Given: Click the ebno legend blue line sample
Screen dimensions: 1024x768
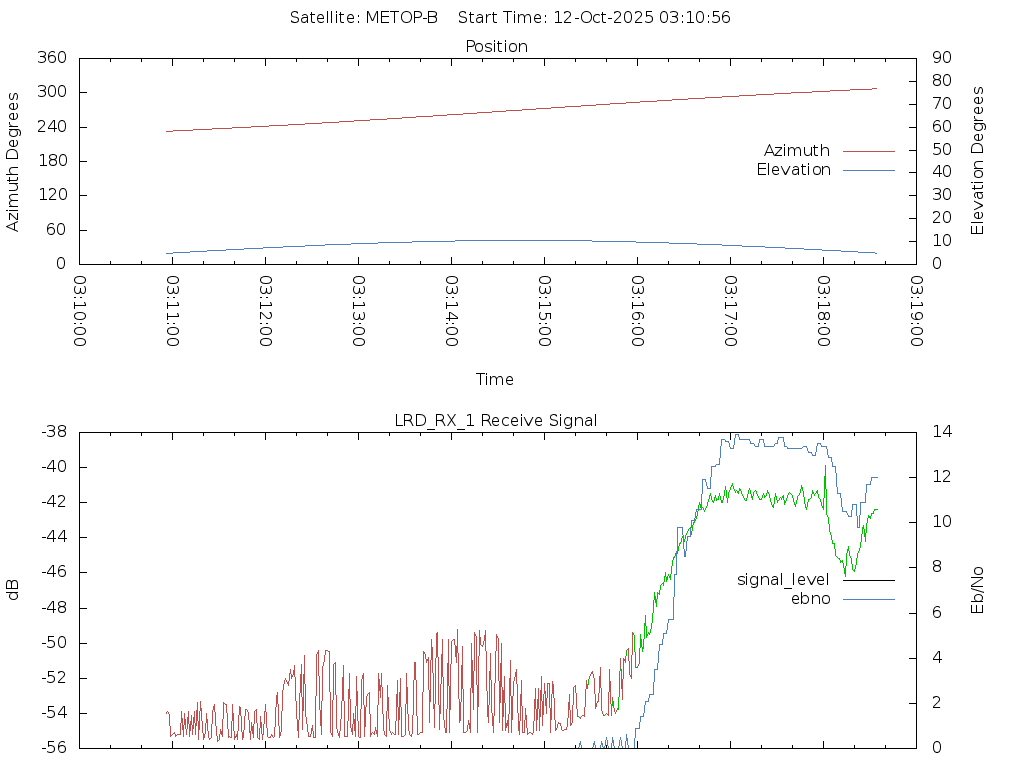Looking at the screenshot, I should [x=868, y=599].
